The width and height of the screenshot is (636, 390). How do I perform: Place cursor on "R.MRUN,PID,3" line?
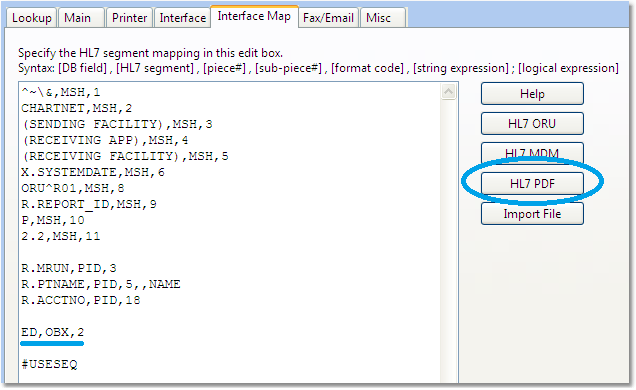69,268
